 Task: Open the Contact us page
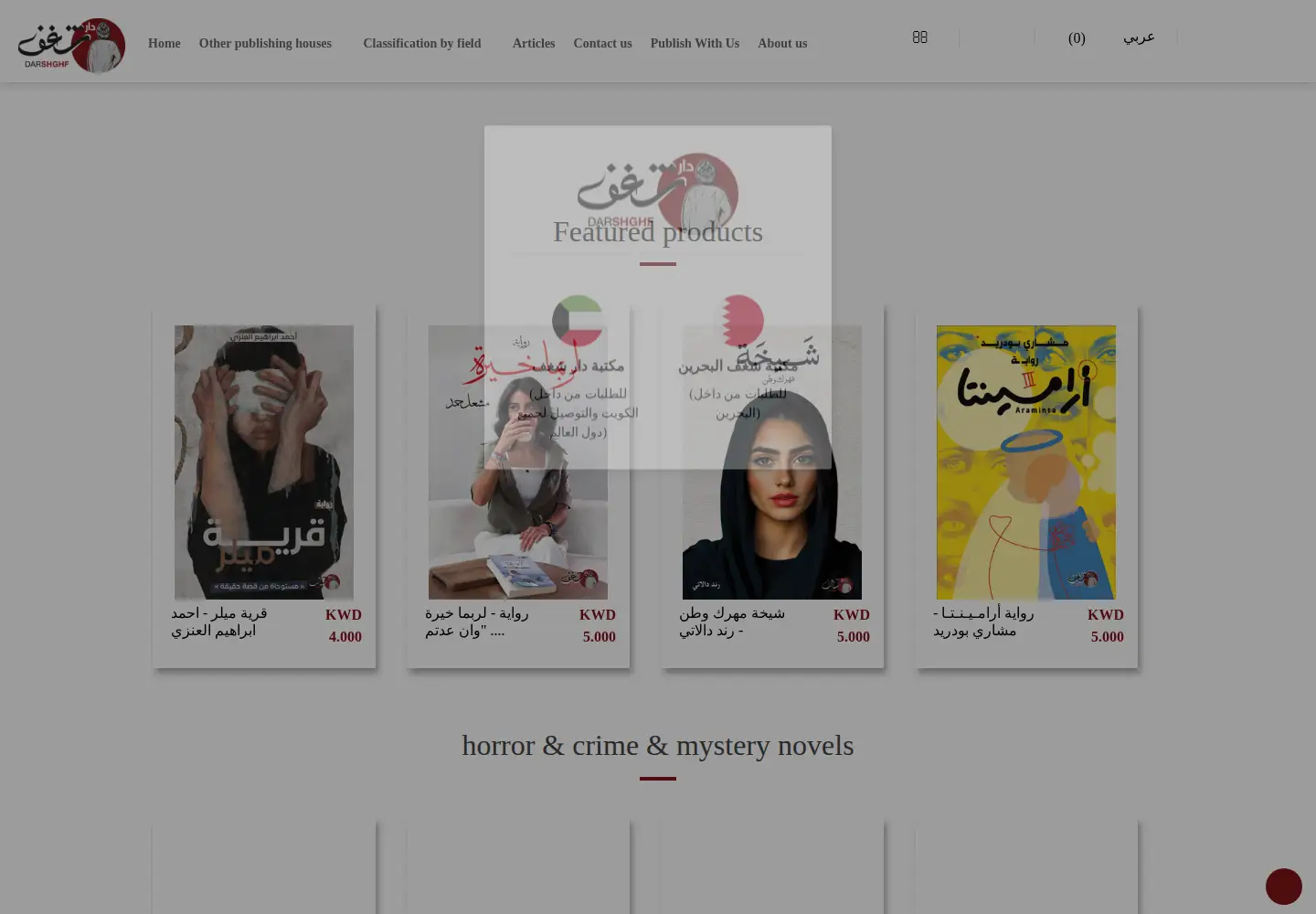coord(602,43)
